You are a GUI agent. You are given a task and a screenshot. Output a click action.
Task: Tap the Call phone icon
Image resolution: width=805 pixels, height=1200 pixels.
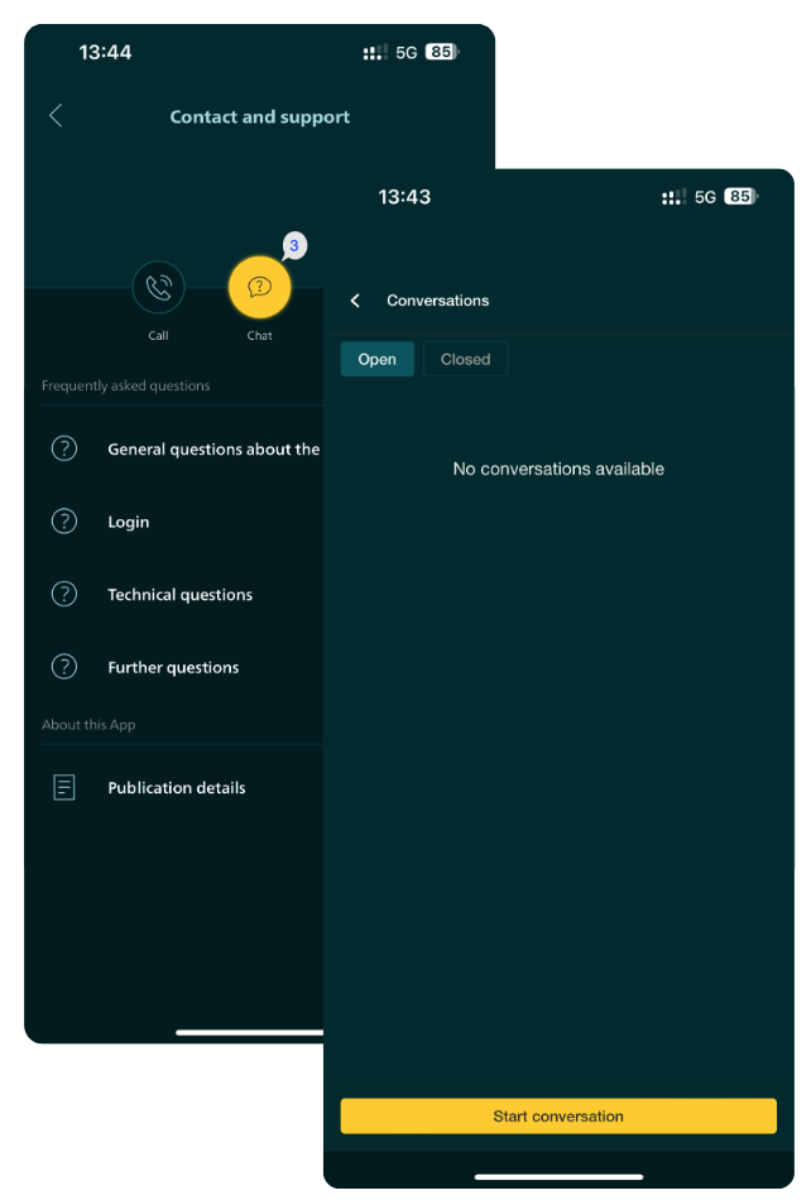point(159,288)
